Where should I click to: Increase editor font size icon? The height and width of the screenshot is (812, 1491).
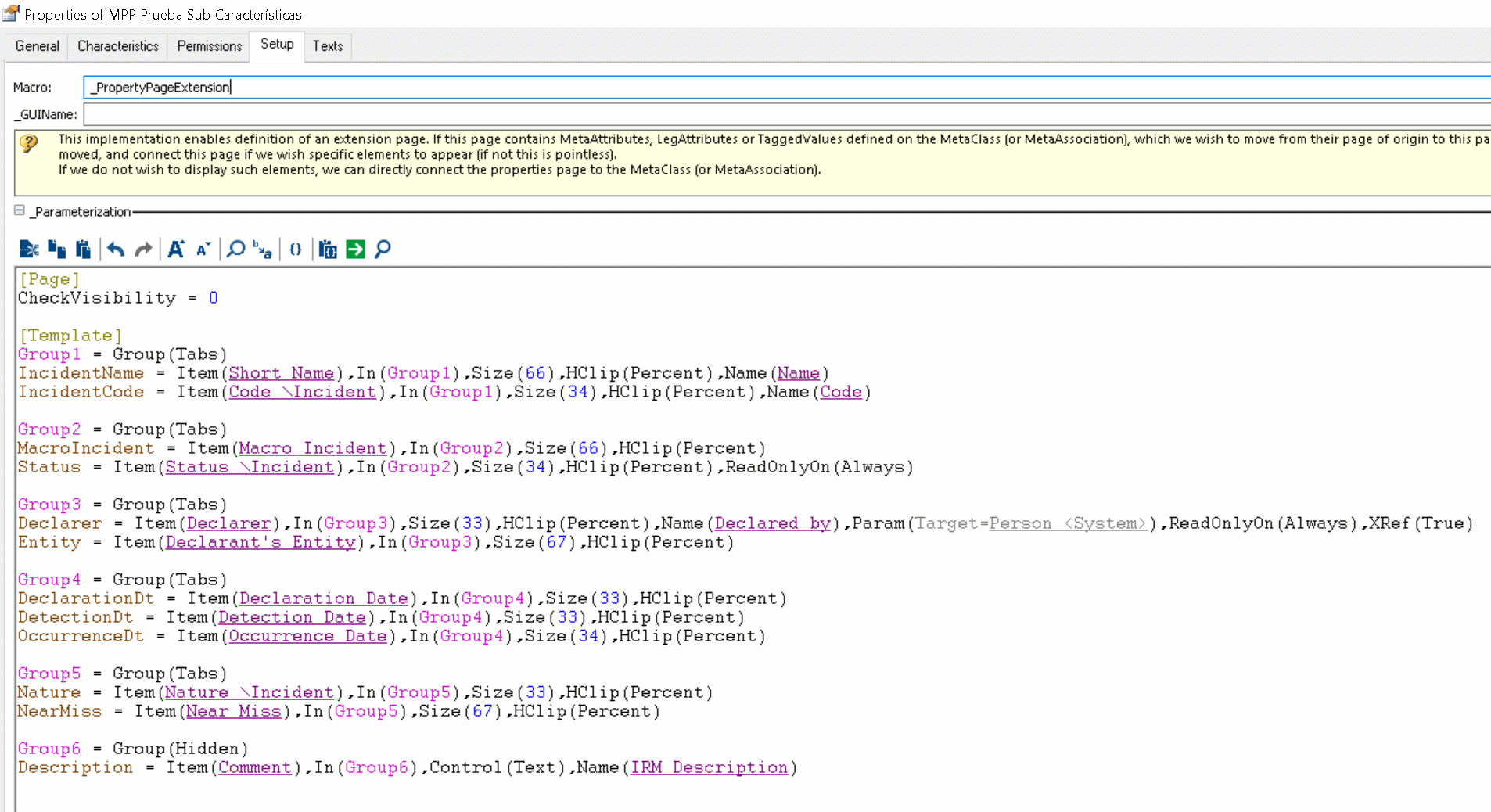point(176,250)
